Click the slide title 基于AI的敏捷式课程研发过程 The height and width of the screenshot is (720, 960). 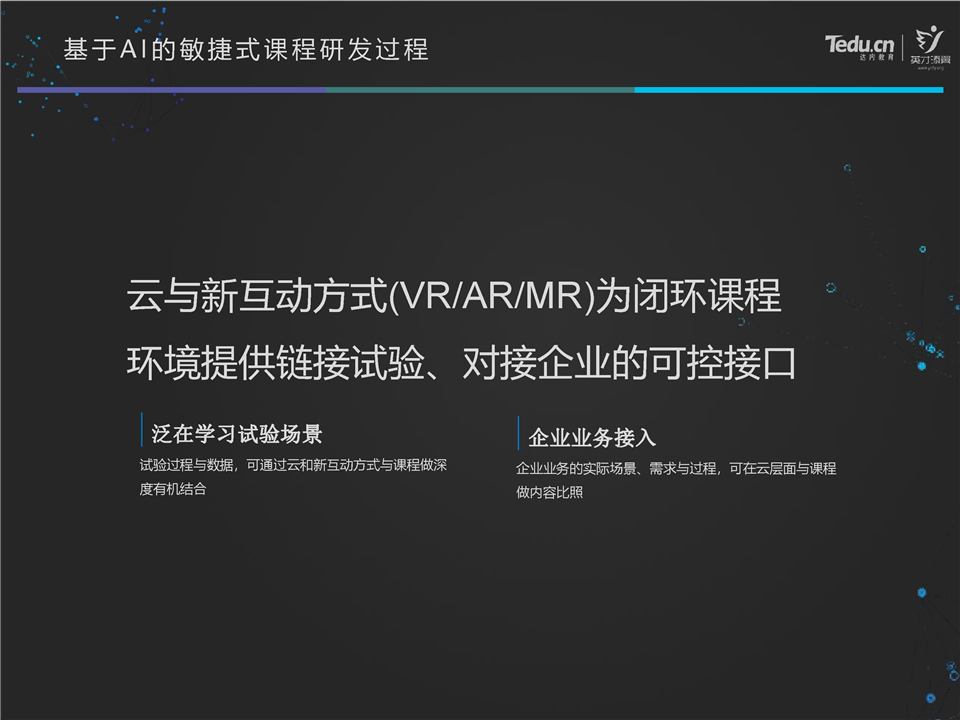(246, 49)
